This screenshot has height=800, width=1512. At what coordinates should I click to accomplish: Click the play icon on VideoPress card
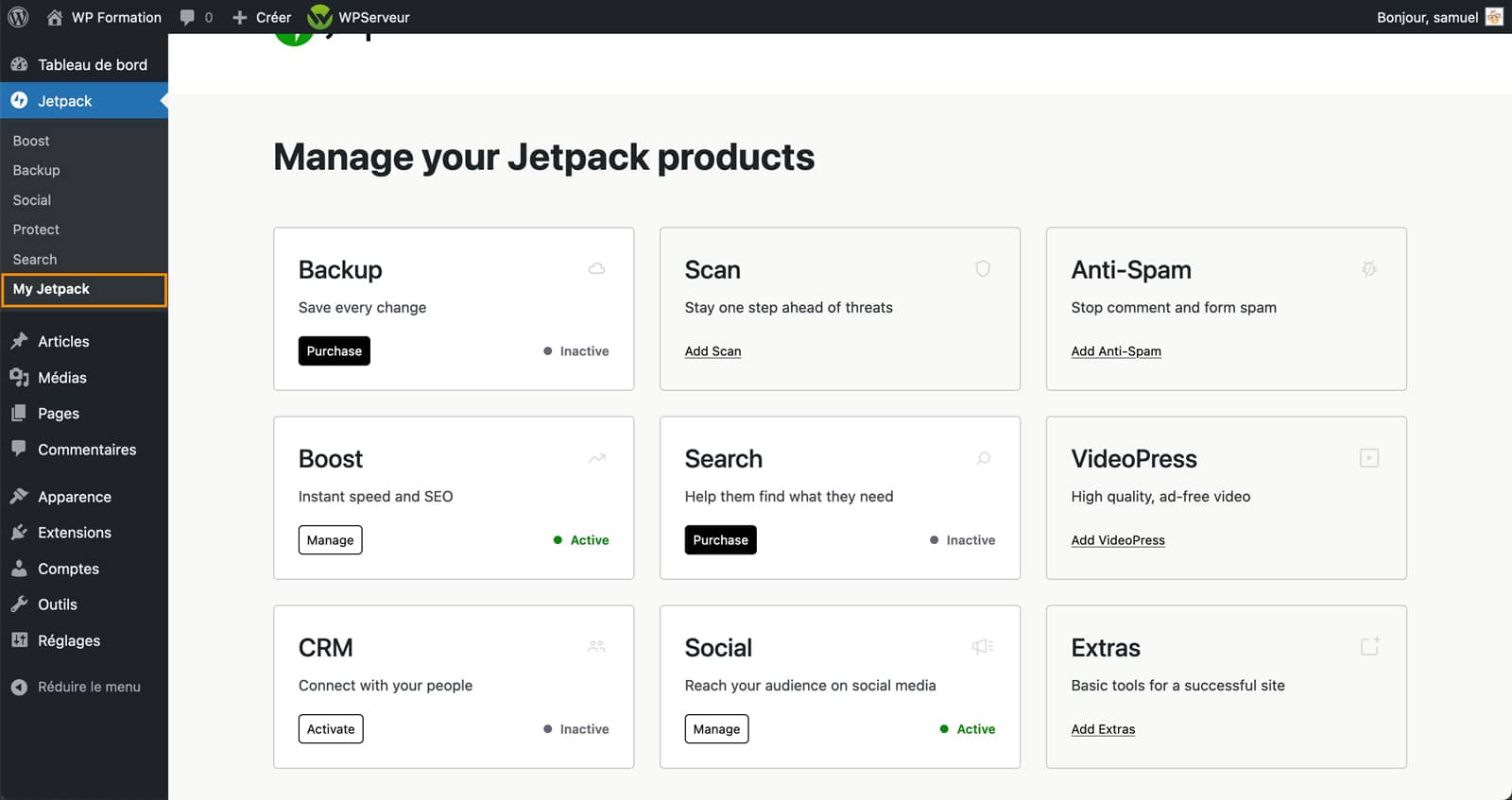(1369, 458)
